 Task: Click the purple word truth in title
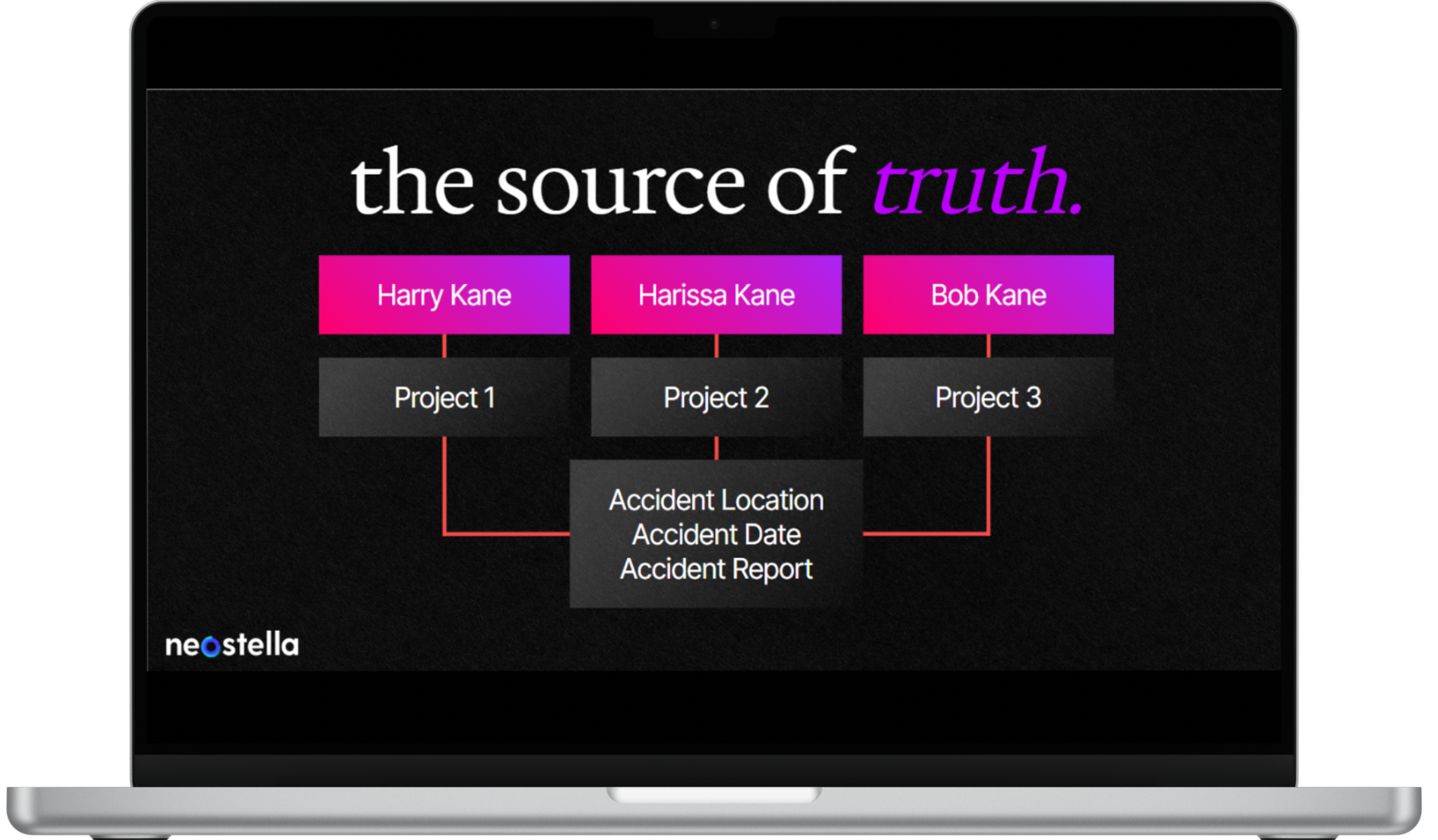tap(975, 184)
